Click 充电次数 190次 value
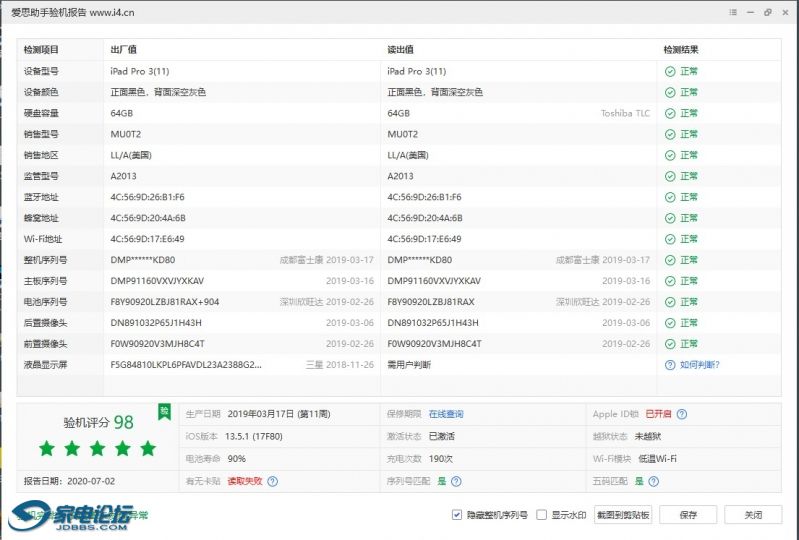 point(441,459)
